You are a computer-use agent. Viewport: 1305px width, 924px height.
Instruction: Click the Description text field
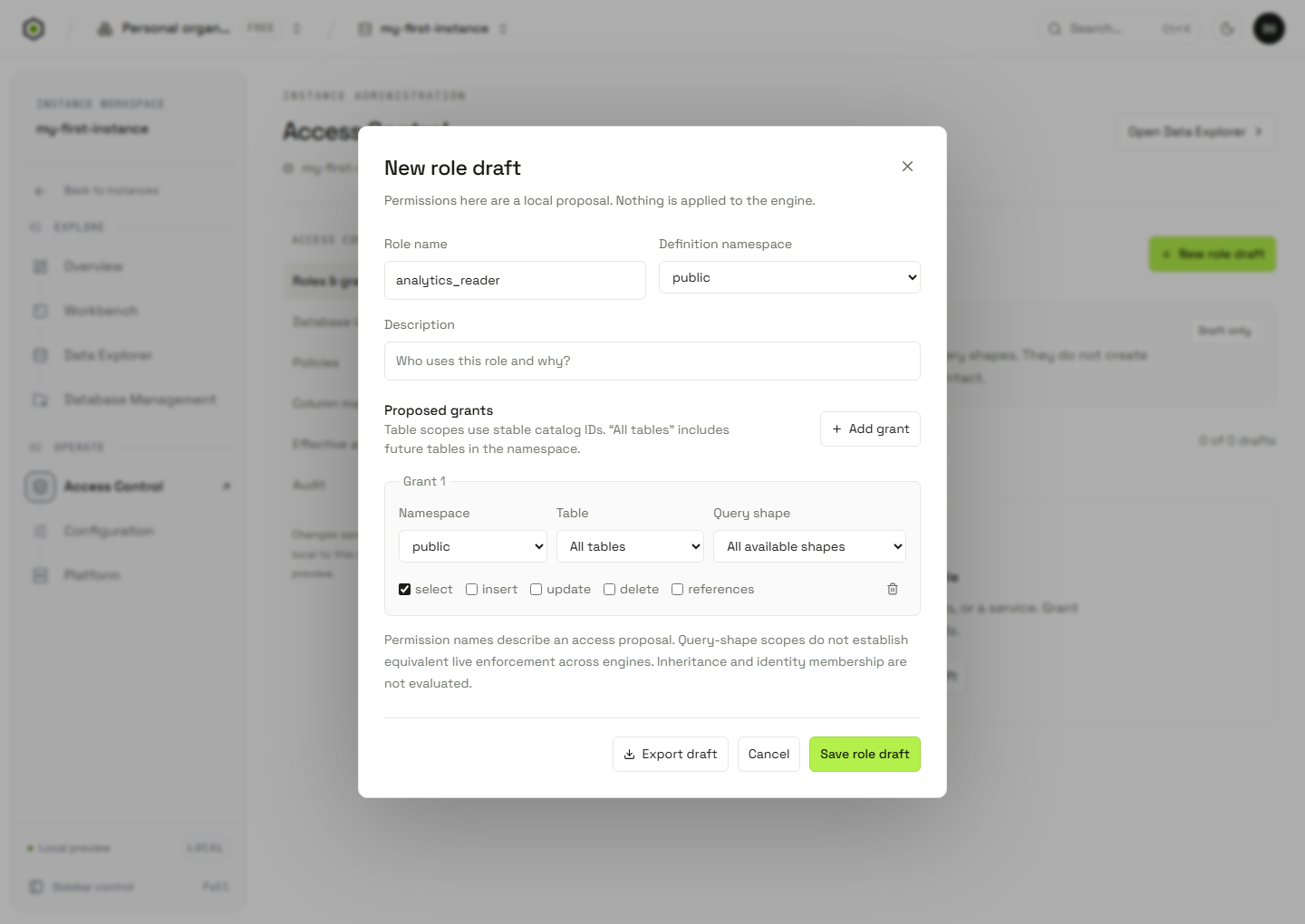point(652,361)
